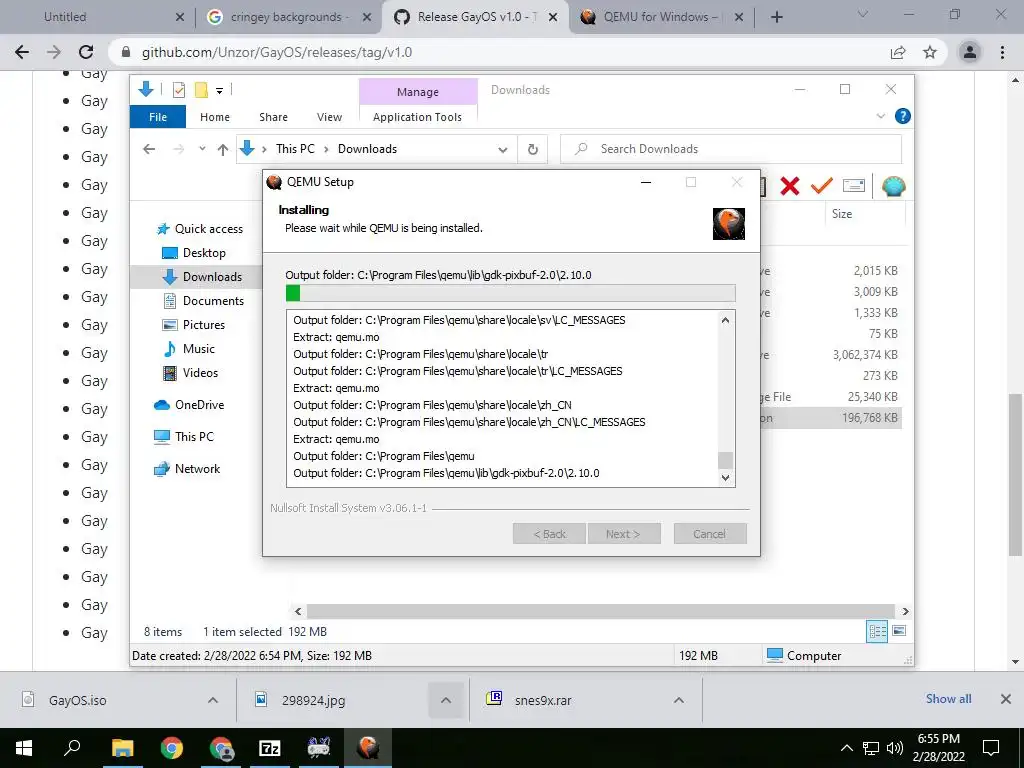1024x768 pixels.
Task: Click QEMU installer icon in taskbar
Action: pos(368,748)
